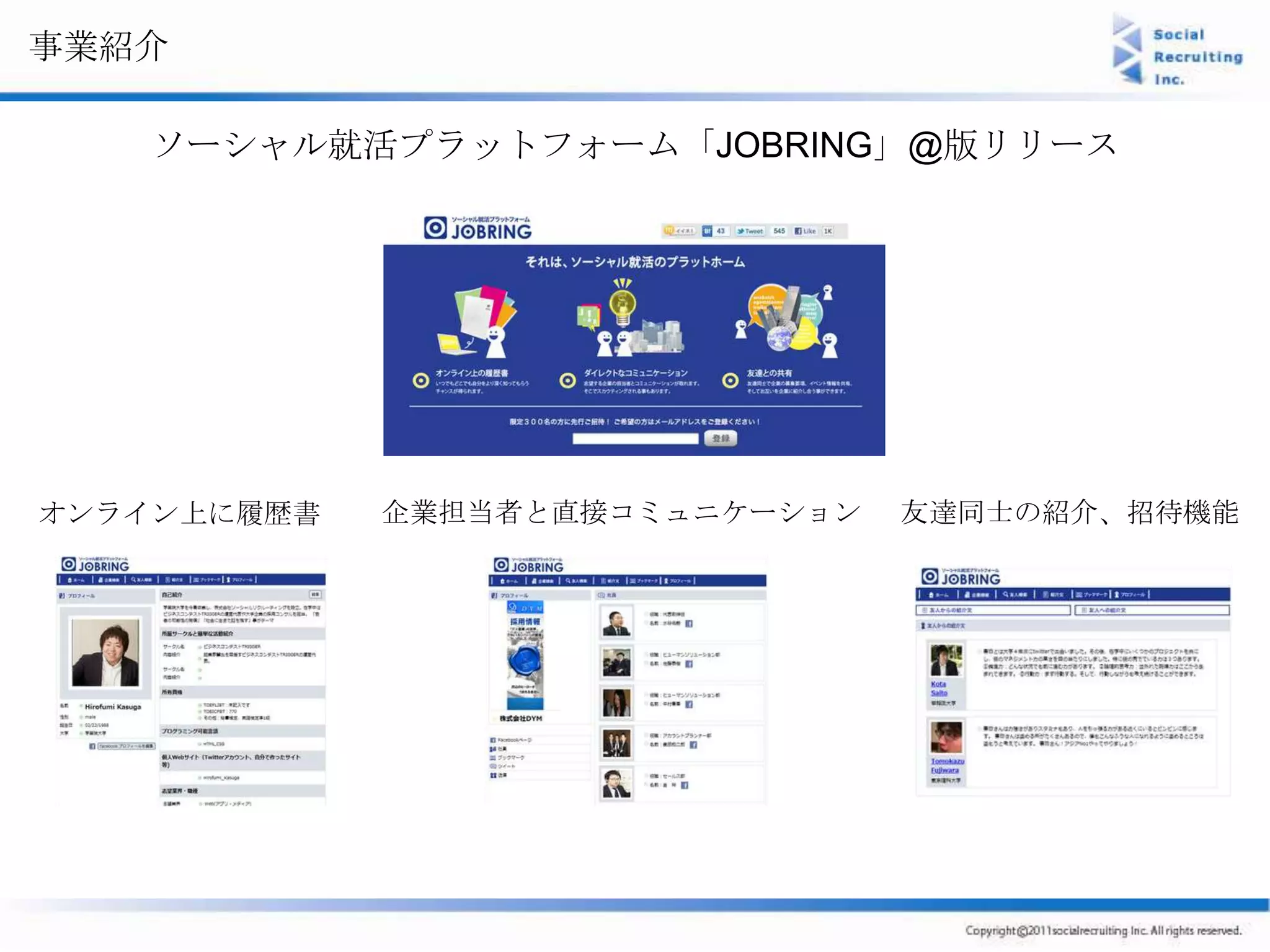Image resolution: width=1270 pixels, height=952 pixels.
Task: Click the DYM recruitment banner image
Action: point(525,655)
